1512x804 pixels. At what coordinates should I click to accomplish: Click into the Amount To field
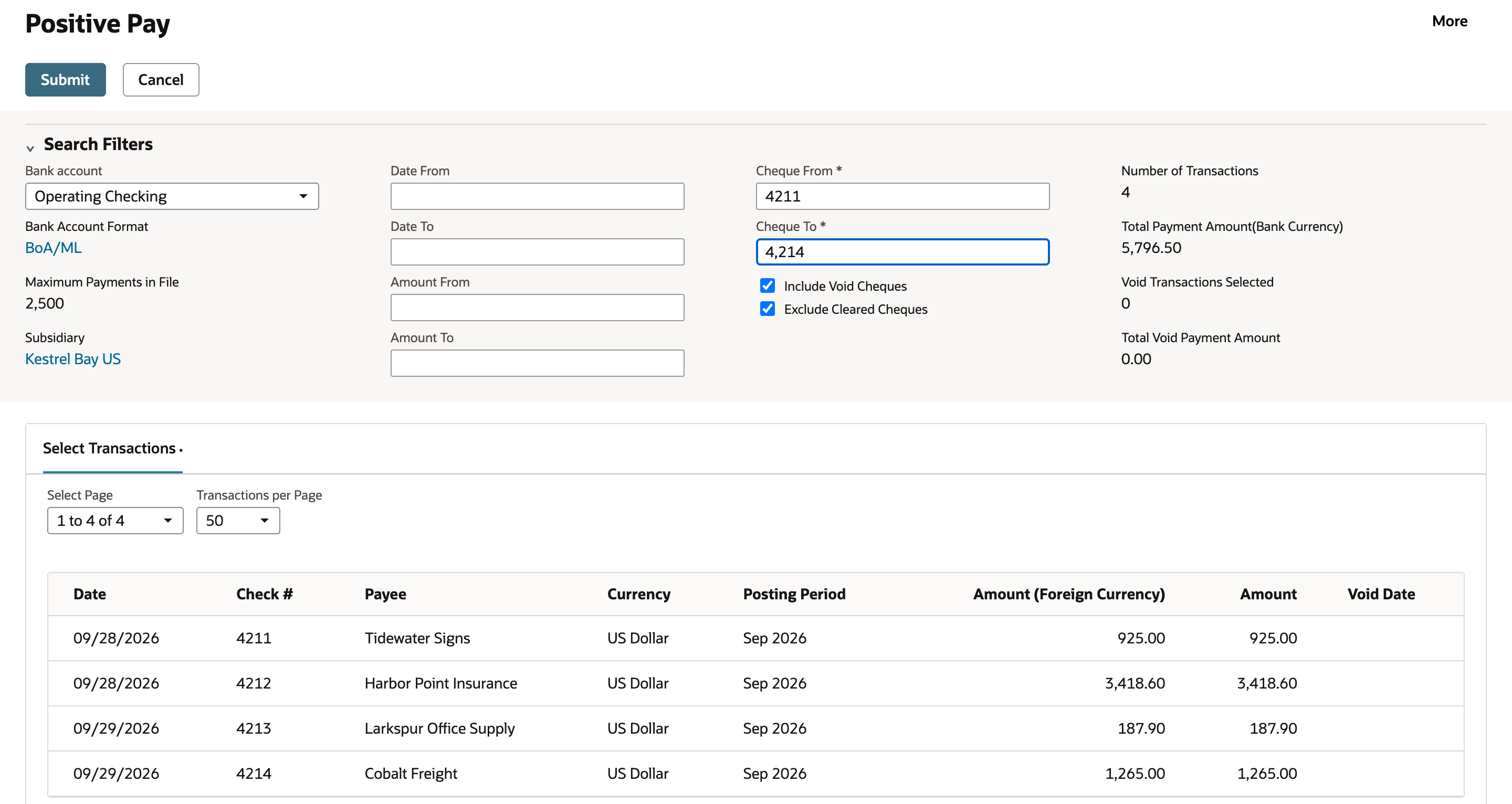tap(537, 363)
